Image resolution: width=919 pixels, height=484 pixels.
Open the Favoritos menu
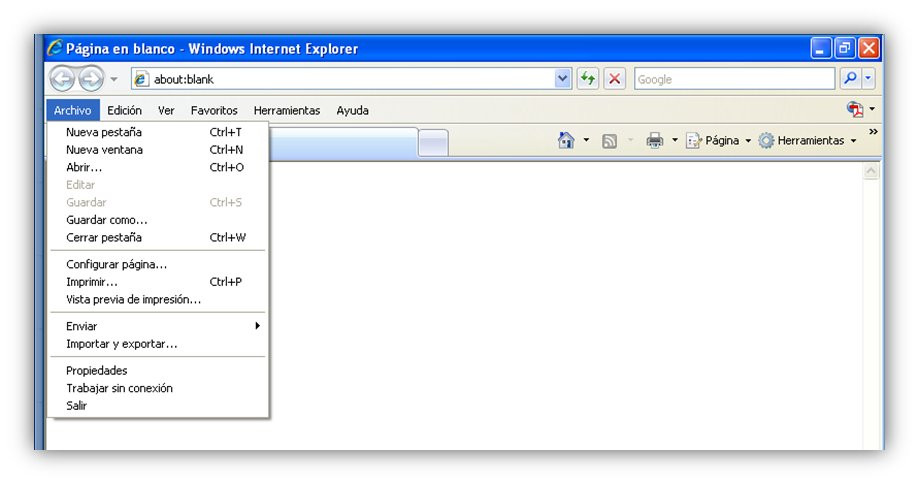(x=214, y=110)
